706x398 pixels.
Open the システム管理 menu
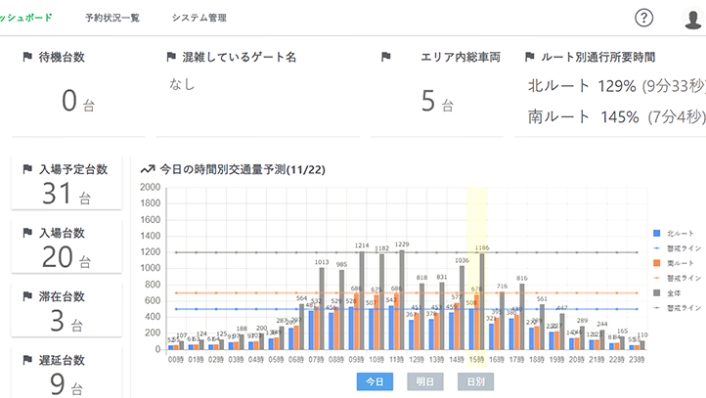(x=199, y=18)
